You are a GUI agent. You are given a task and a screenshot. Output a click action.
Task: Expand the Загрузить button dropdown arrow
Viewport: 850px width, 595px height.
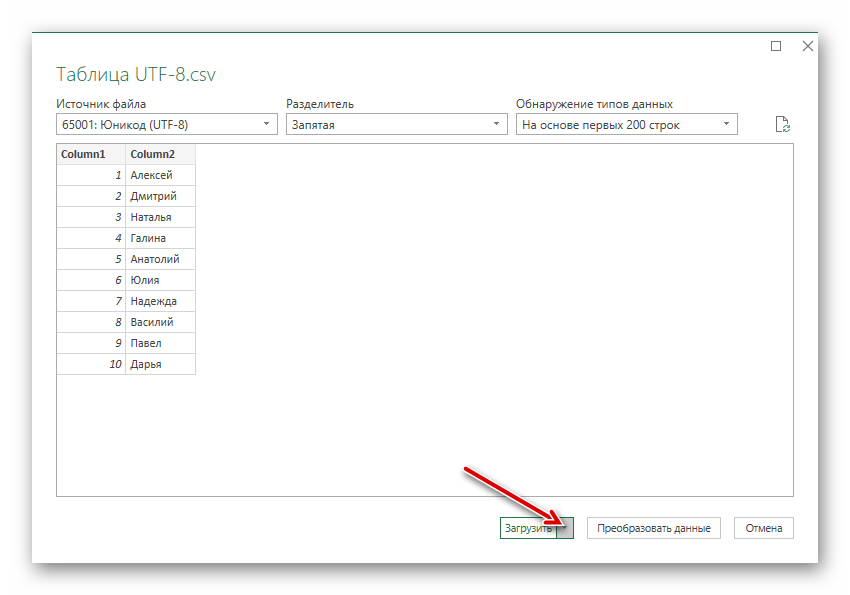coord(566,528)
